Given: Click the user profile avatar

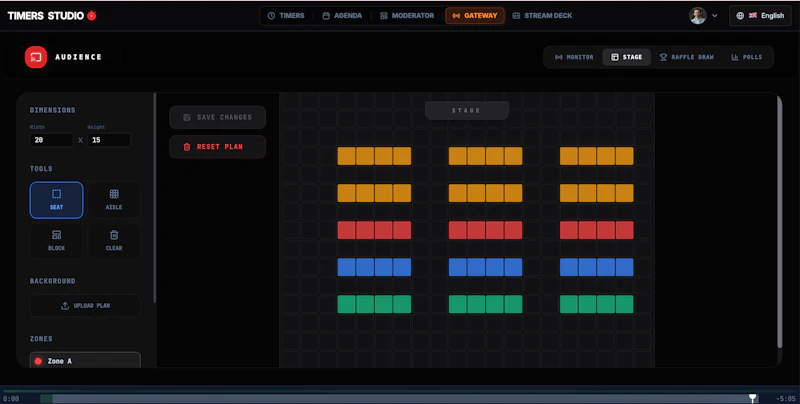Looking at the screenshot, I should (x=697, y=16).
